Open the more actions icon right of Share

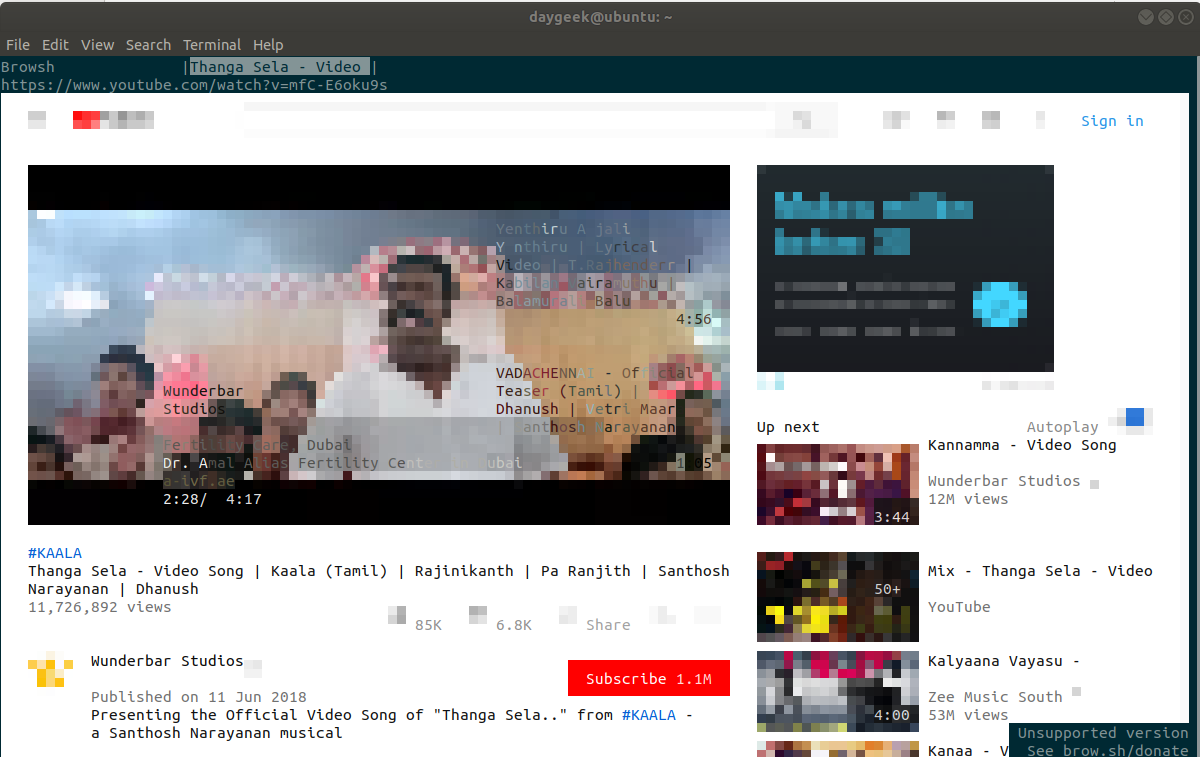point(707,615)
